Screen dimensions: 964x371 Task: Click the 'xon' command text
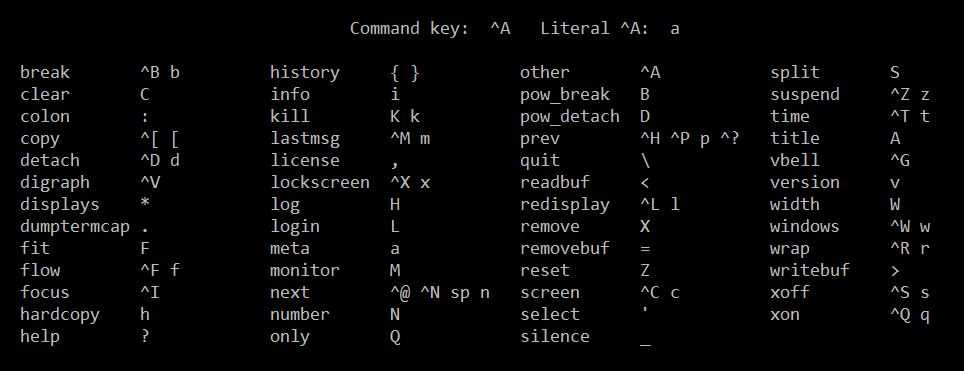pos(785,315)
